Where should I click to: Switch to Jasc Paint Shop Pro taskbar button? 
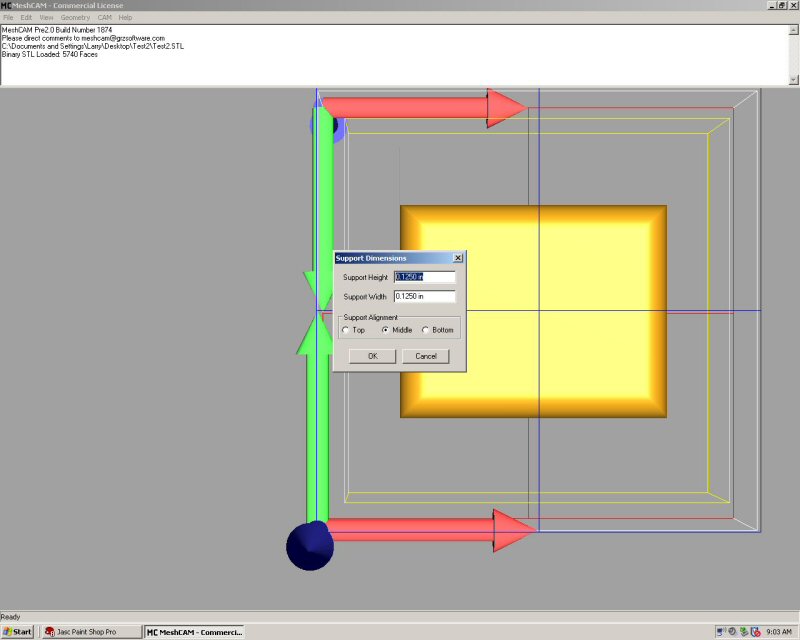point(88,632)
